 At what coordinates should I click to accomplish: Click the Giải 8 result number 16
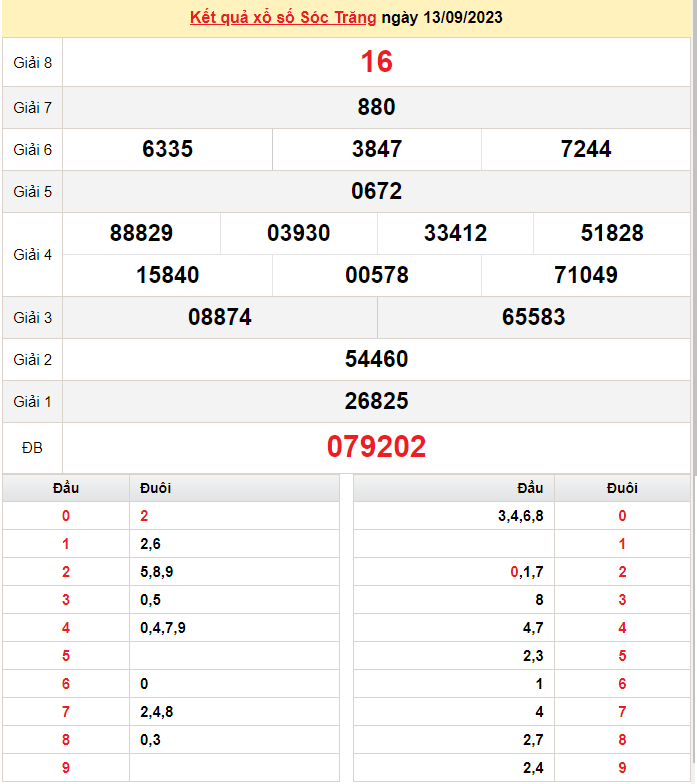(x=376, y=62)
